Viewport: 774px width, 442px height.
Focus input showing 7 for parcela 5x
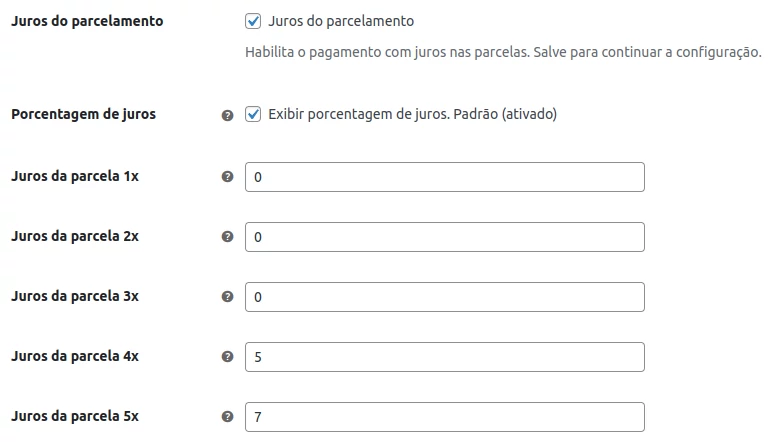444,417
